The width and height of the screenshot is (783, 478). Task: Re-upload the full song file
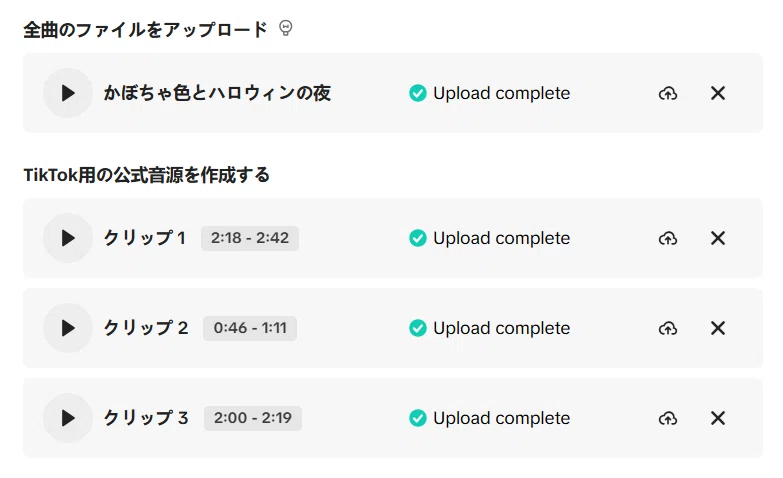(668, 93)
